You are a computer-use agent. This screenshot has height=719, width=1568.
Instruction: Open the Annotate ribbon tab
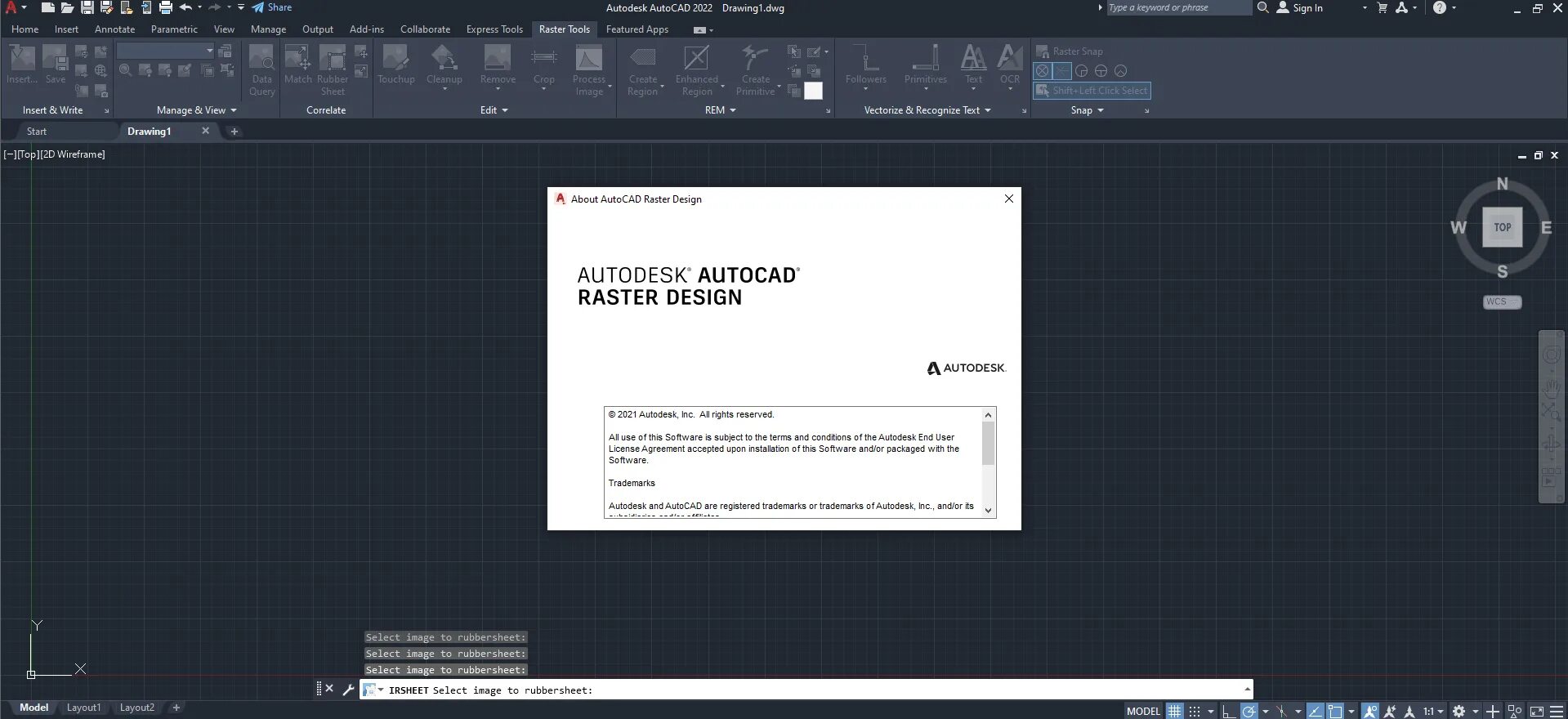point(114,29)
